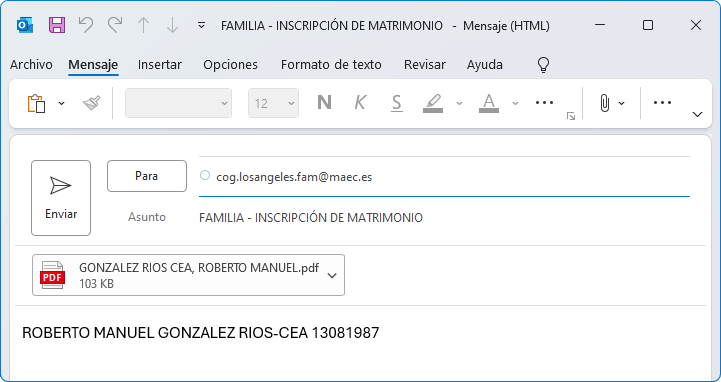
Task: Toggle italic (K) formatting
Action: [x=360, y=103]
